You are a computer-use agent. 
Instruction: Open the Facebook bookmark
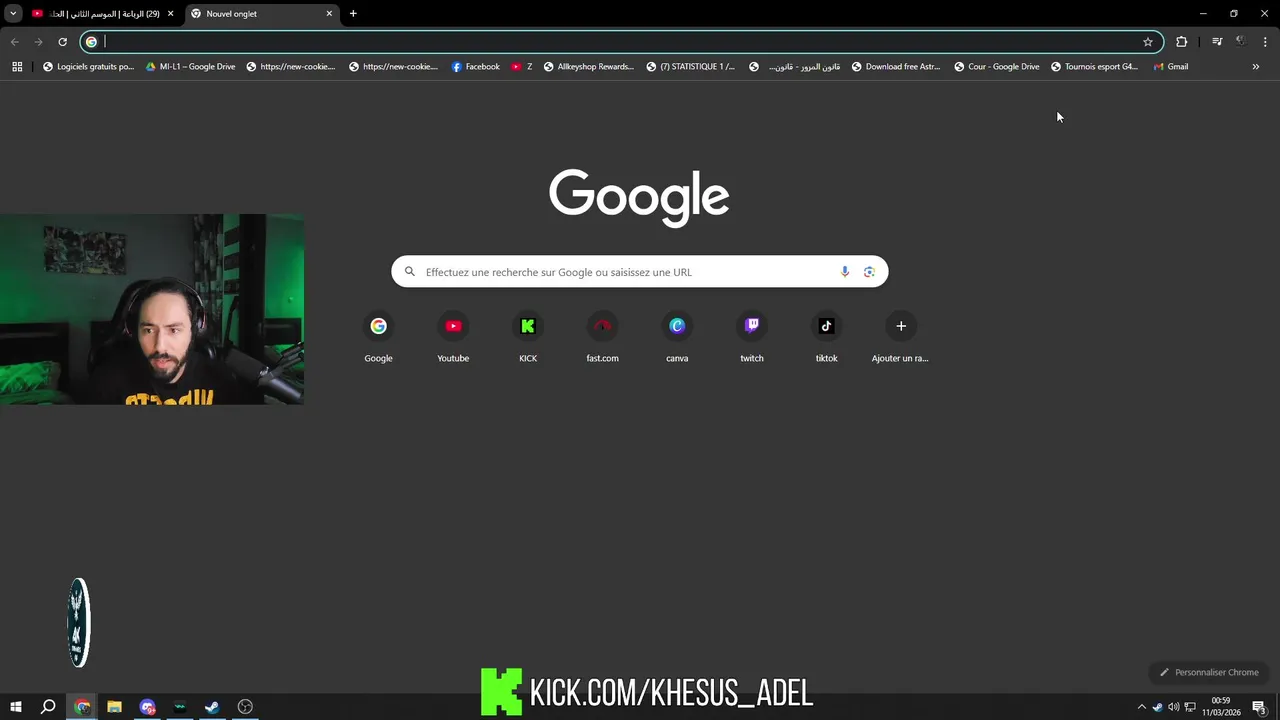point(476,67)
